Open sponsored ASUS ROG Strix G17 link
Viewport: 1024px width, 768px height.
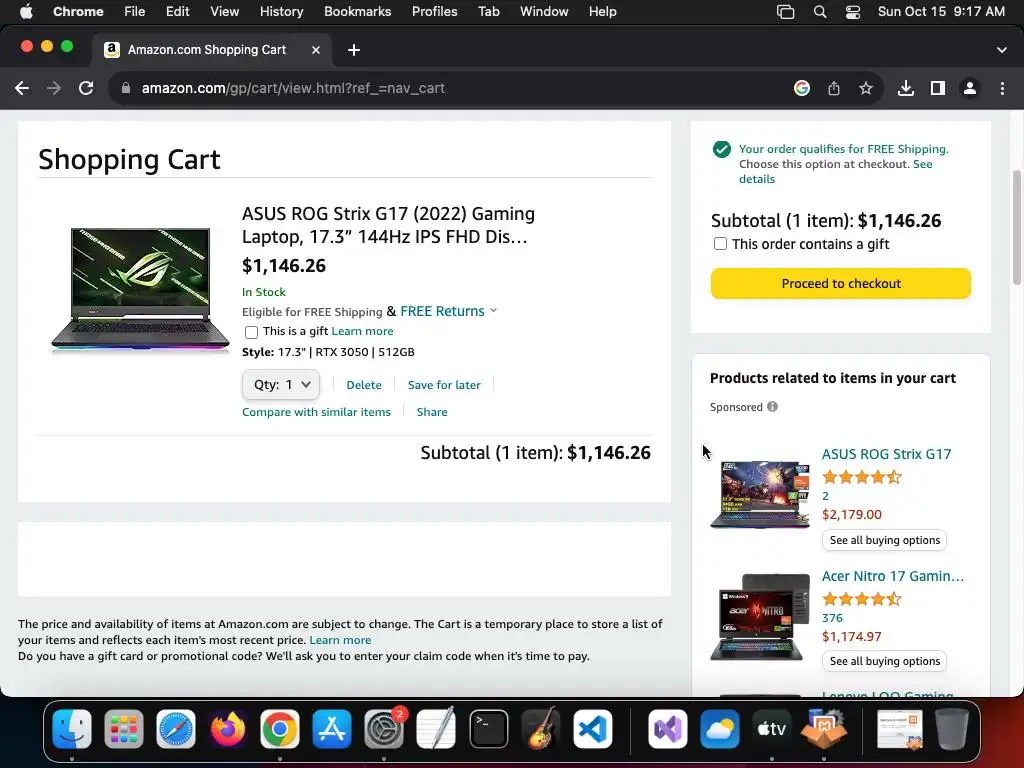[886, 454]
